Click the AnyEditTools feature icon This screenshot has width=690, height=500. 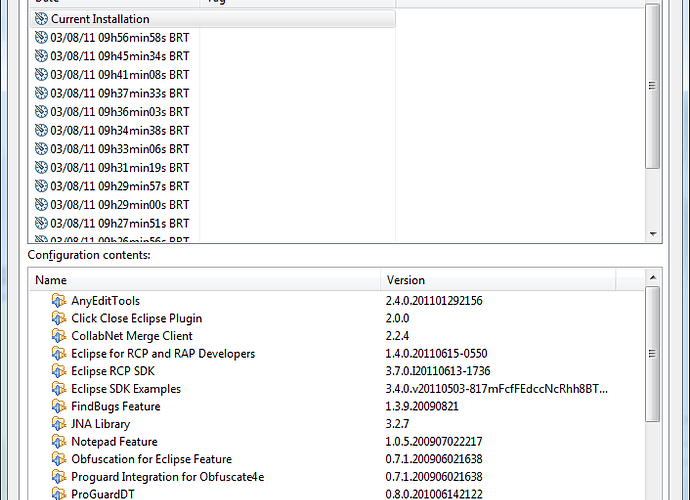pos(59,301)
